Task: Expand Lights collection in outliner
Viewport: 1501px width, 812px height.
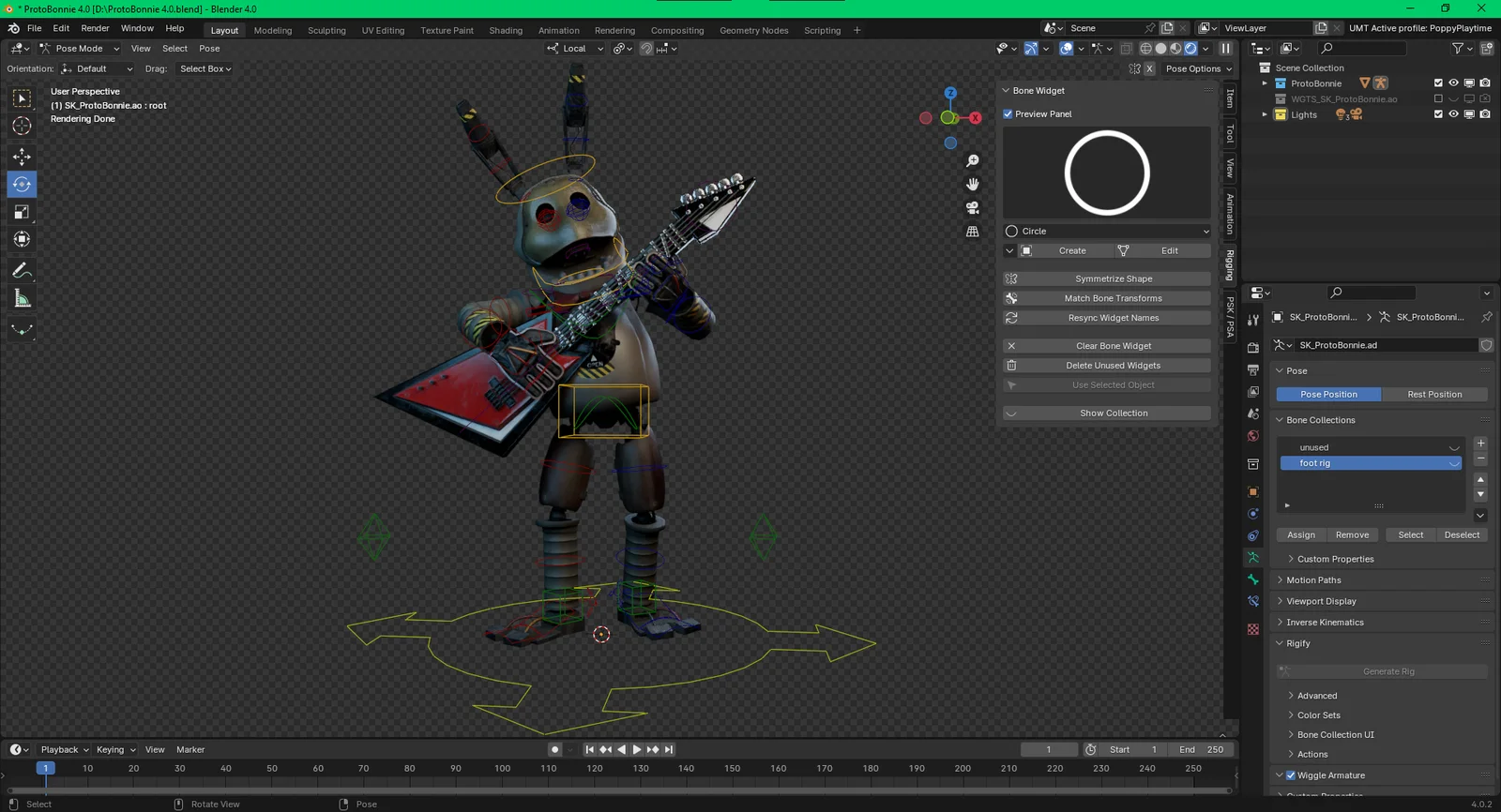Action: point(1265,114)
